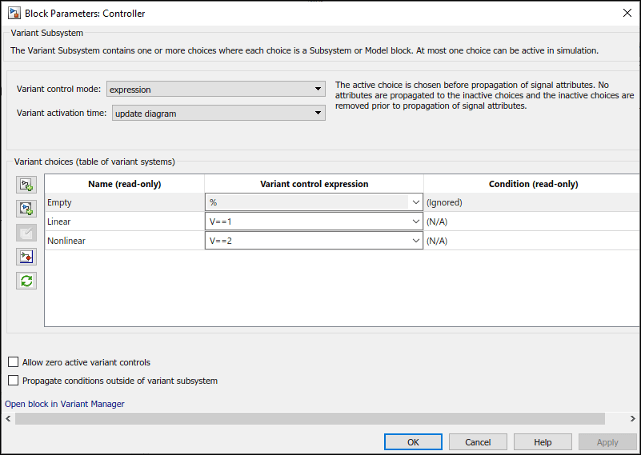Select the Nonlinear variant name cell
Screen dimensions: 641x455
pyautogui.click(x=124, y=240)
